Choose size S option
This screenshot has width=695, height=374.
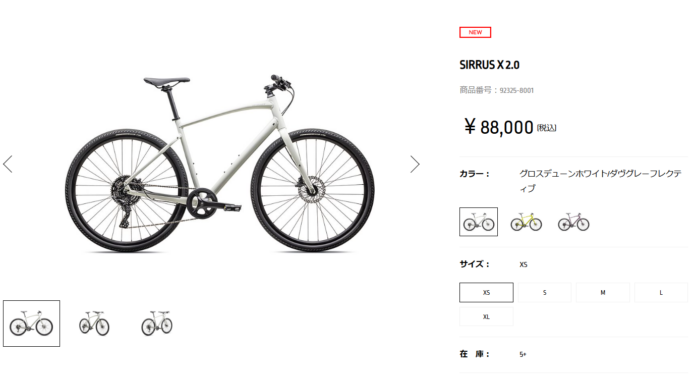click(x=545, y=292)
